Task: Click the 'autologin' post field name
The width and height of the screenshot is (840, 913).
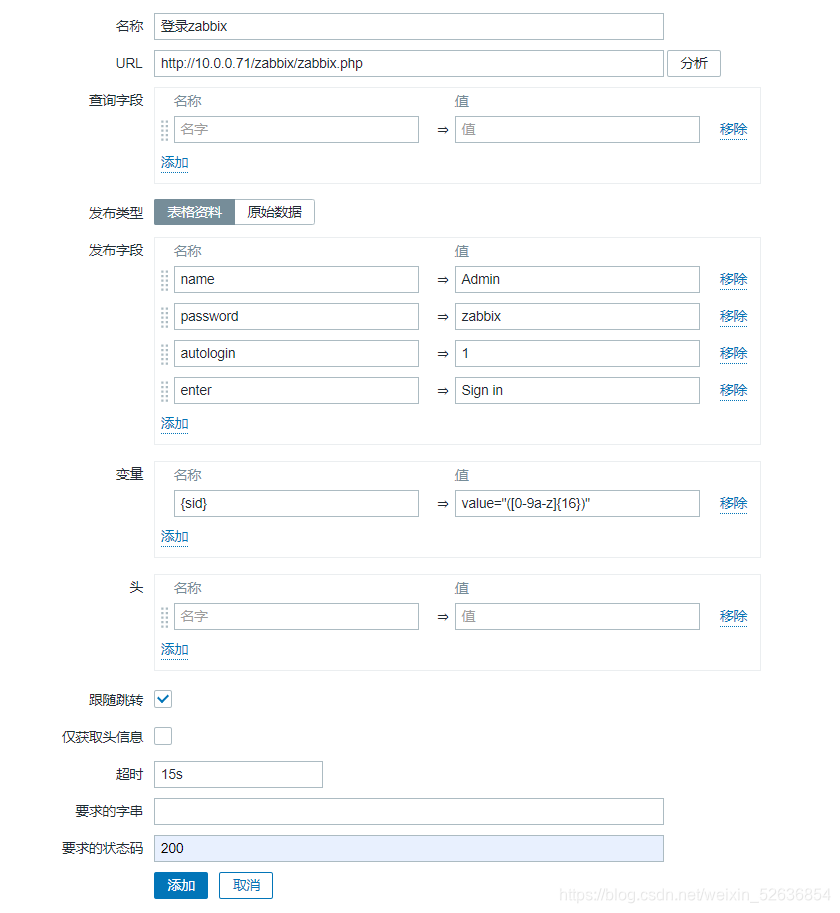Action: 296,353
